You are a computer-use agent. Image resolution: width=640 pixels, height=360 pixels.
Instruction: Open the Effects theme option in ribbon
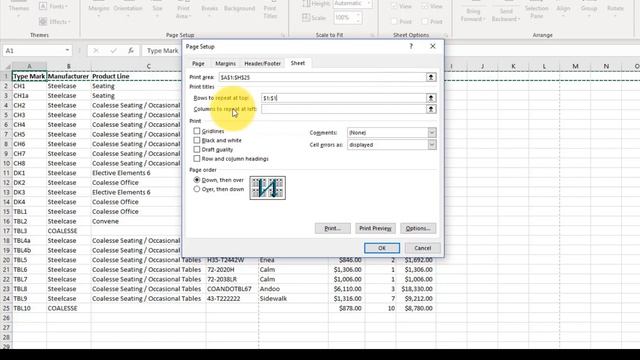tap(55, 21)
